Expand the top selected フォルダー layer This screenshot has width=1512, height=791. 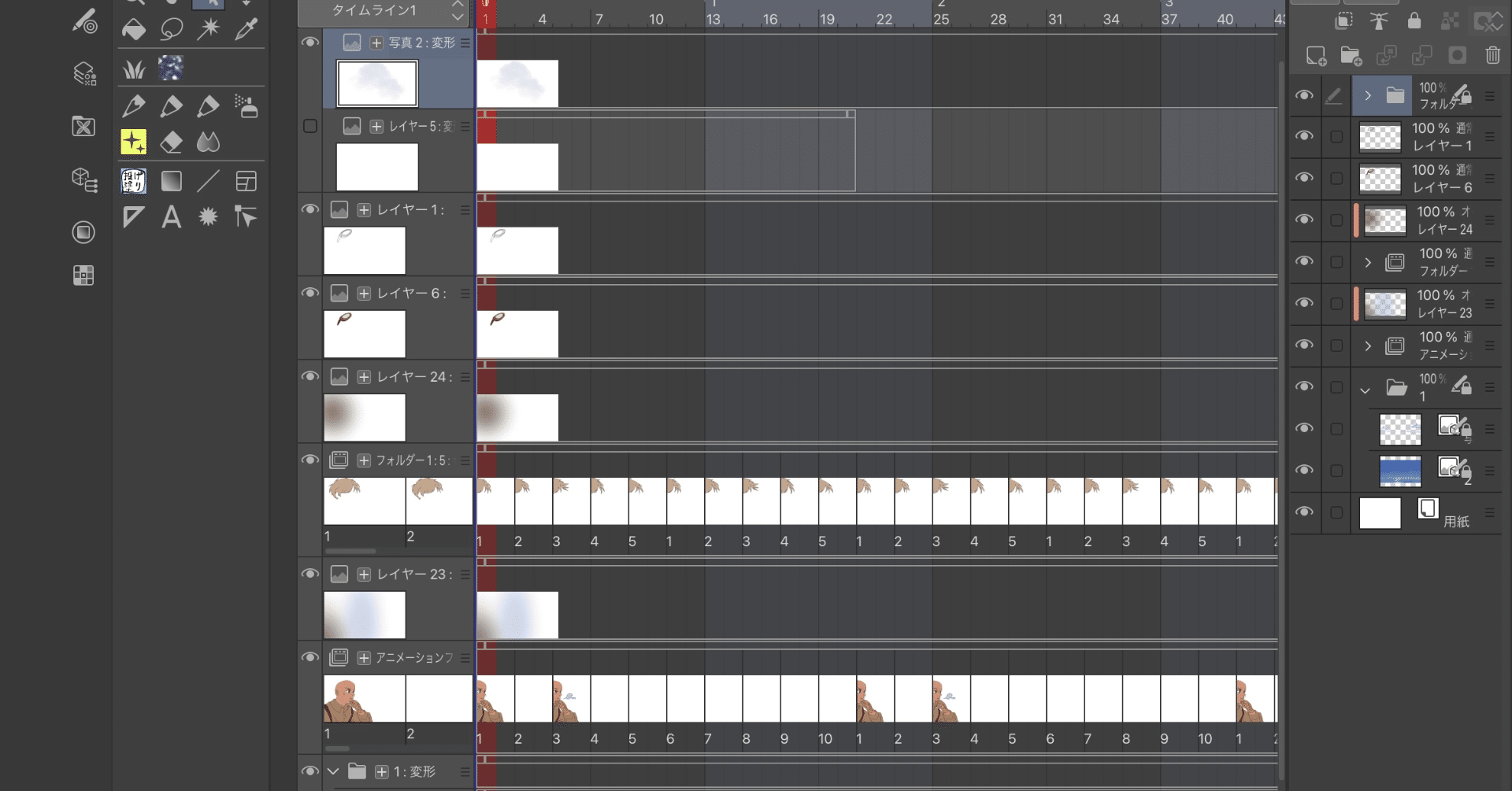point(1368,95)
